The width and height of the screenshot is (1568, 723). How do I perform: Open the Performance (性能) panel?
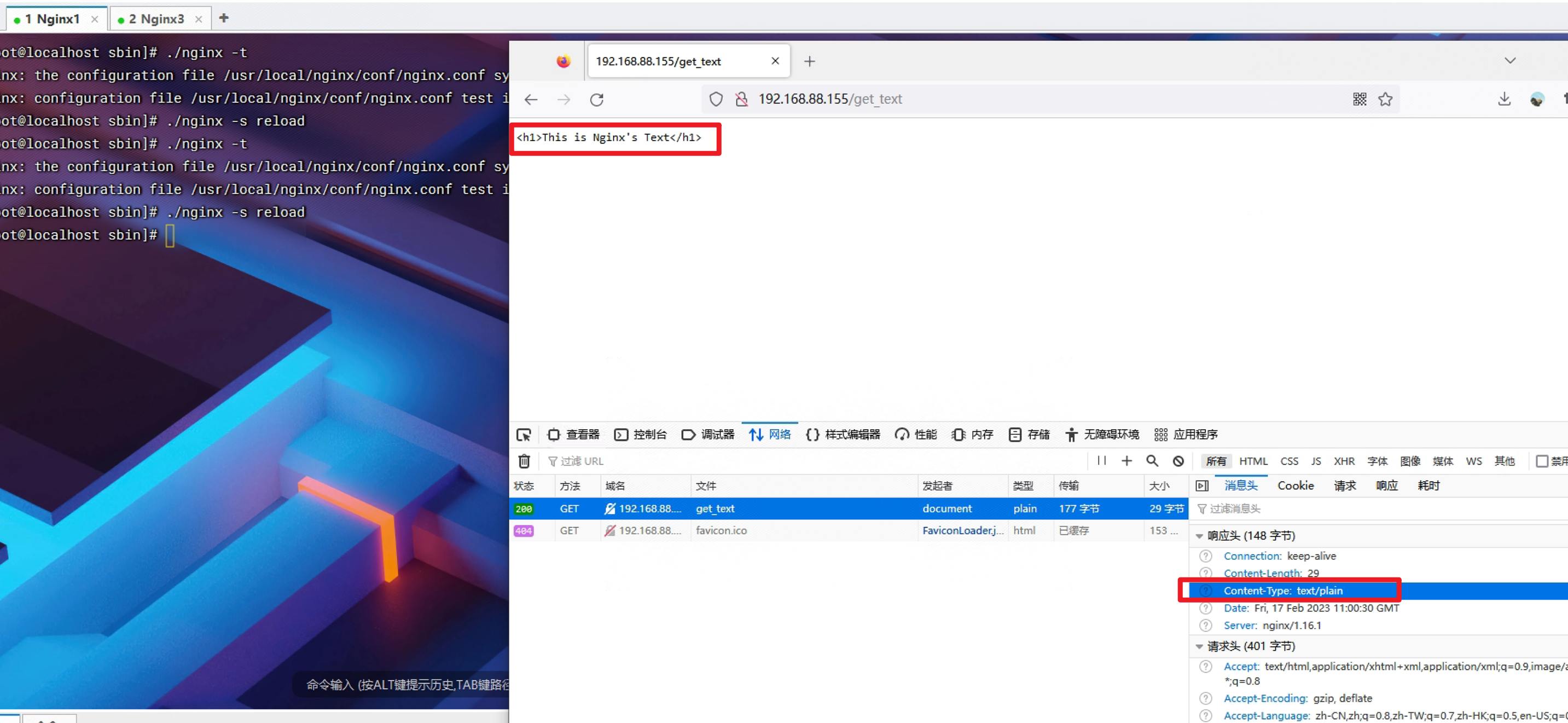(x=916, y=434)
